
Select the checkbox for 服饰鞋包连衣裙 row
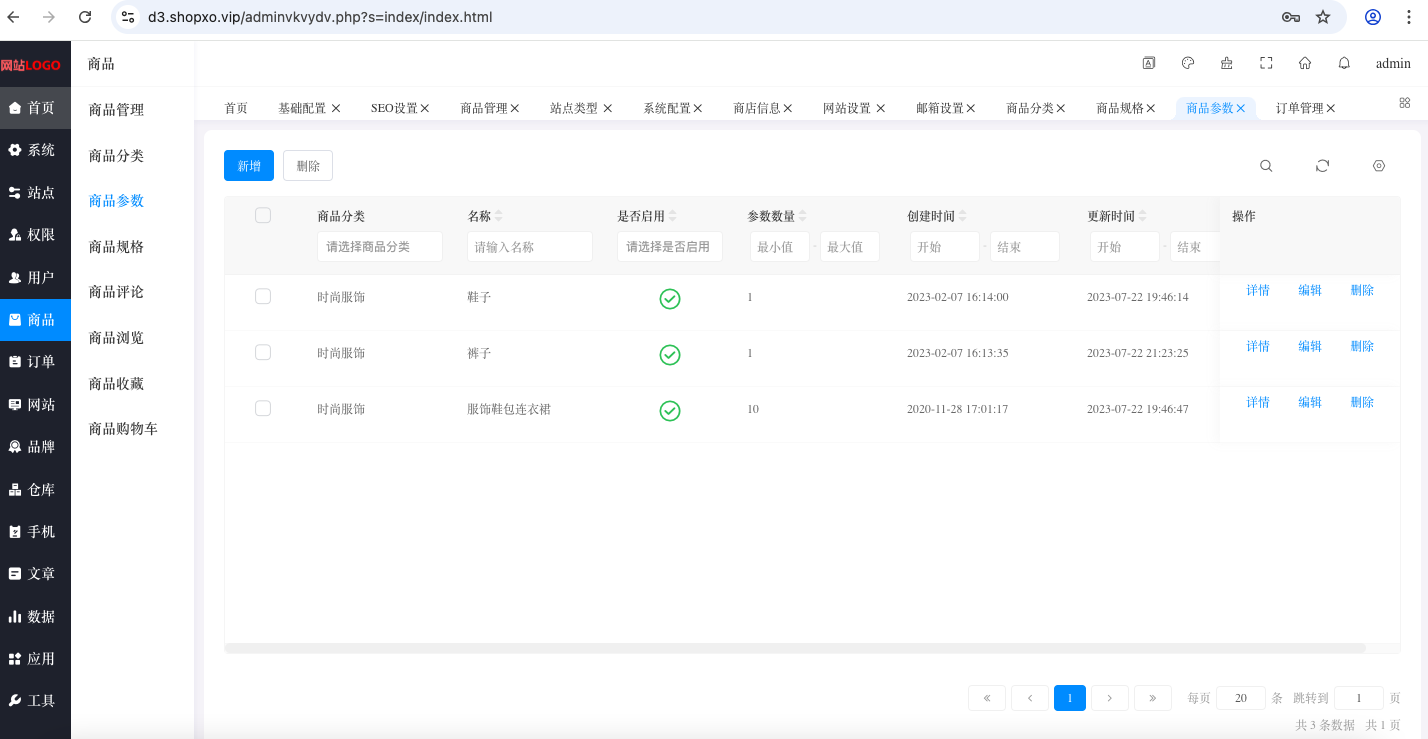[263, 408]
